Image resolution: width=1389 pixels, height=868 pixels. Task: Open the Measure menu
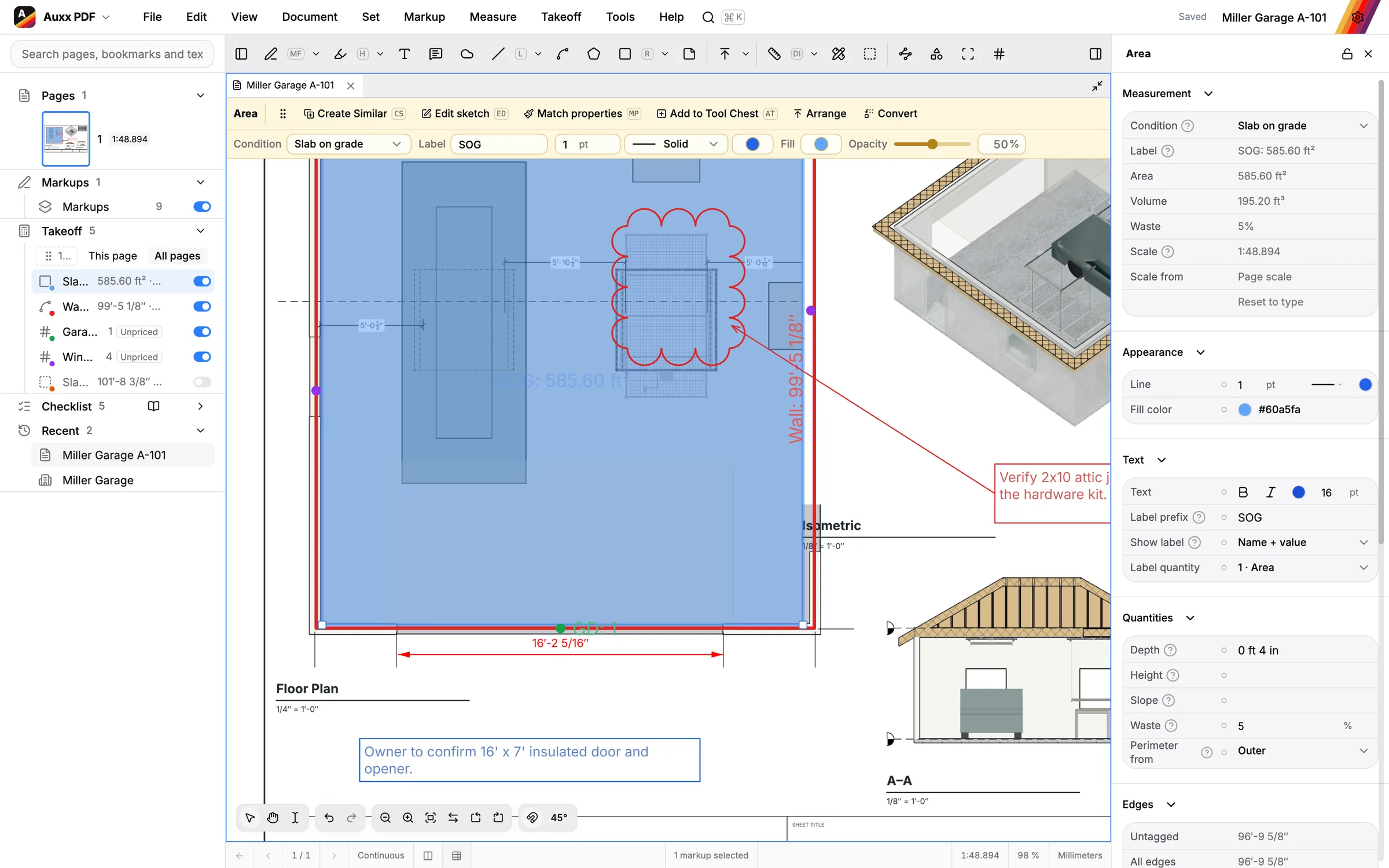tap(493, 17)
